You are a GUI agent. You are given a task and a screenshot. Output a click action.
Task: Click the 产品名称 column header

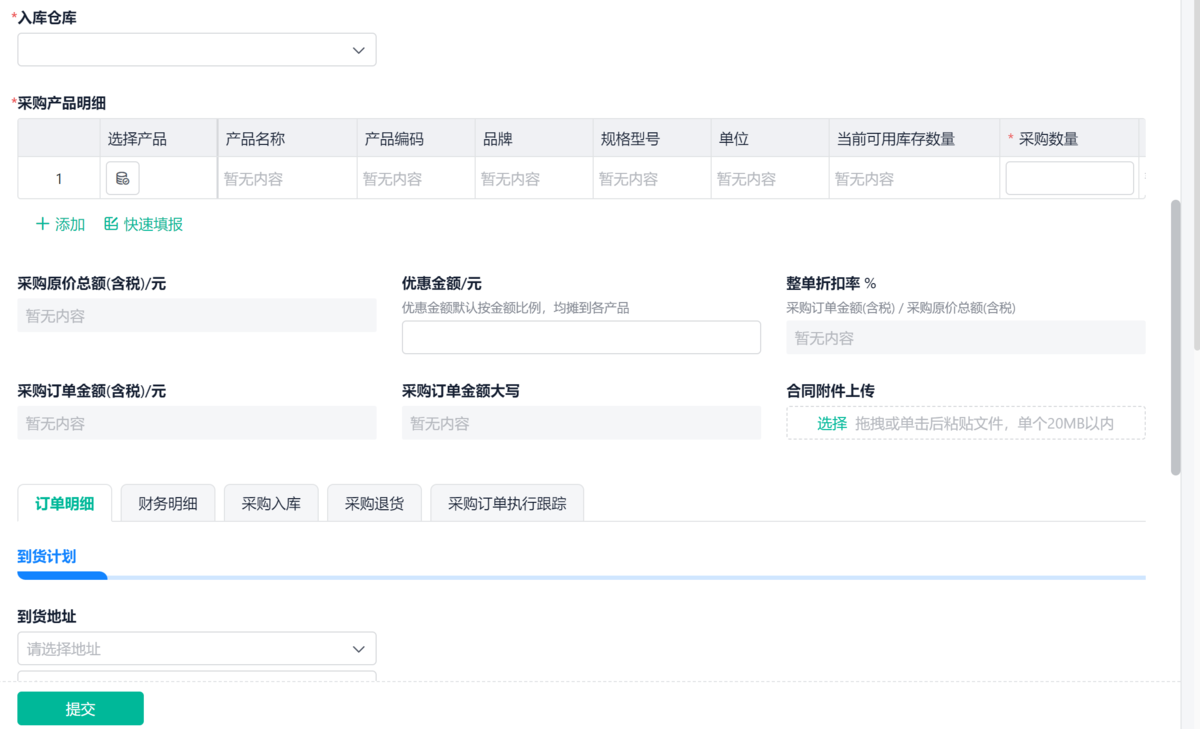(x=256, y=139)
